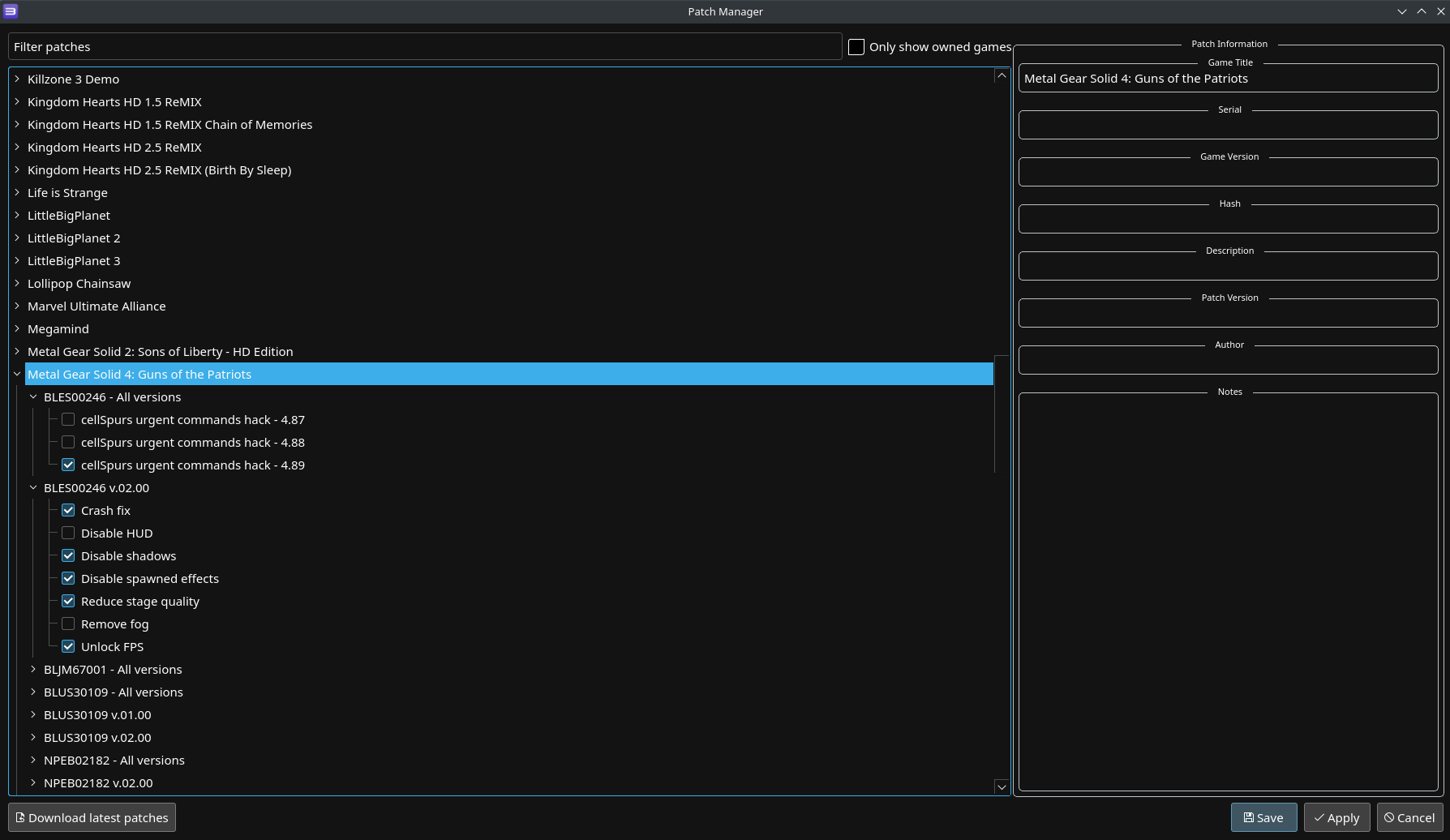Uncheck cellSpurs urgent commands hack - 4.89

point(68,465)
